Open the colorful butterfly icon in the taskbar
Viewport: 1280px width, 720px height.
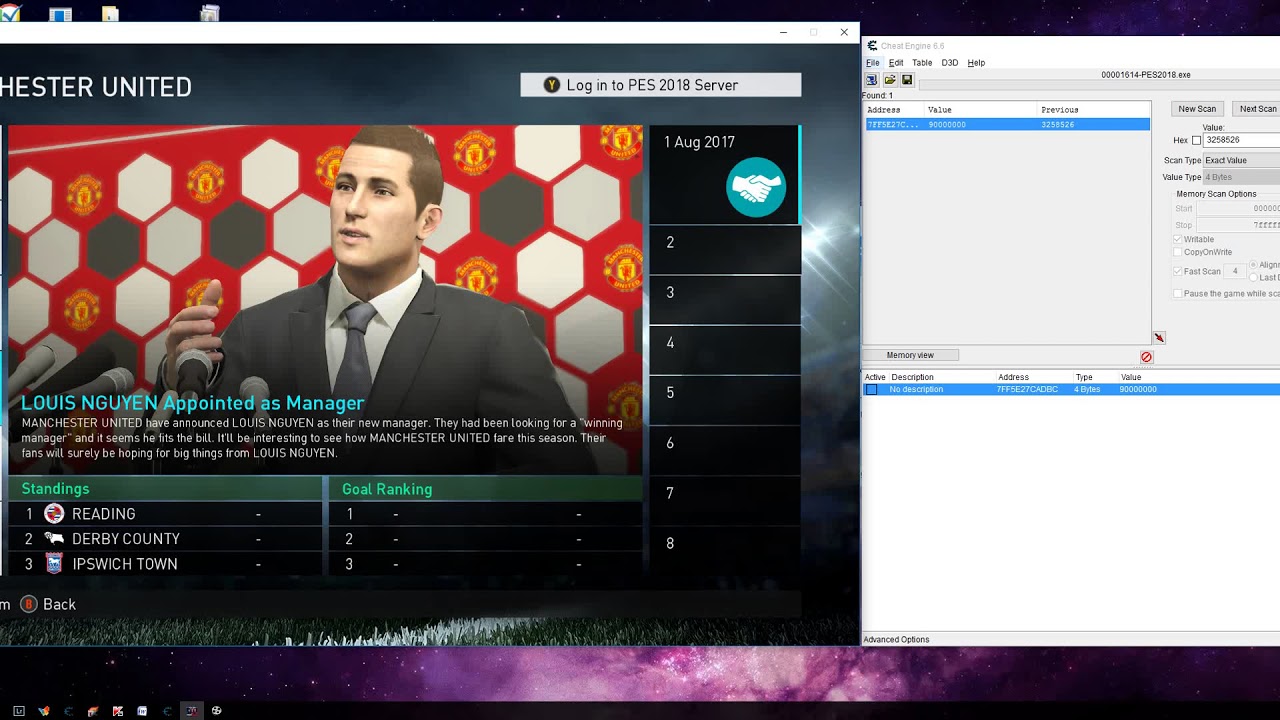pyautogui.click(x=43, y=711)
